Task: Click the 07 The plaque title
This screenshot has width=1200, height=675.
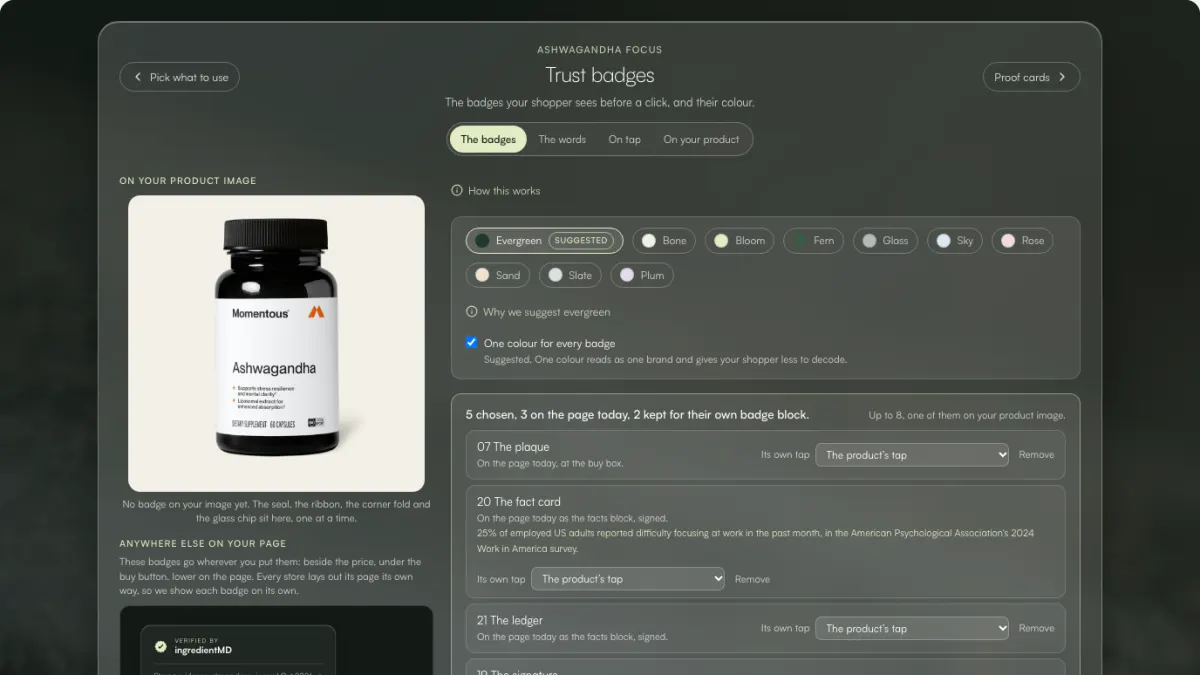Action: (x=513, y=447)
